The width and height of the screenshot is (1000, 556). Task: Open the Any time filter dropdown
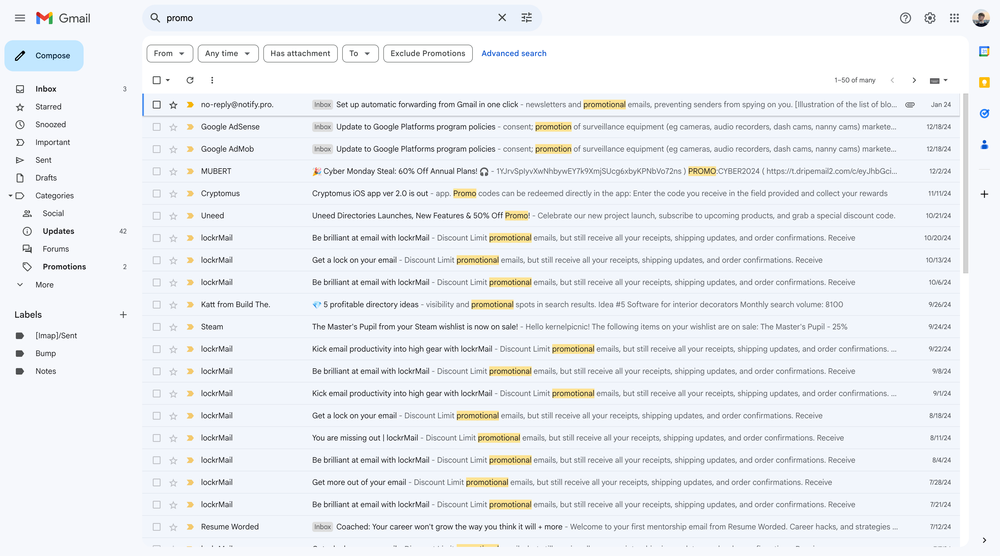[228, 54]
